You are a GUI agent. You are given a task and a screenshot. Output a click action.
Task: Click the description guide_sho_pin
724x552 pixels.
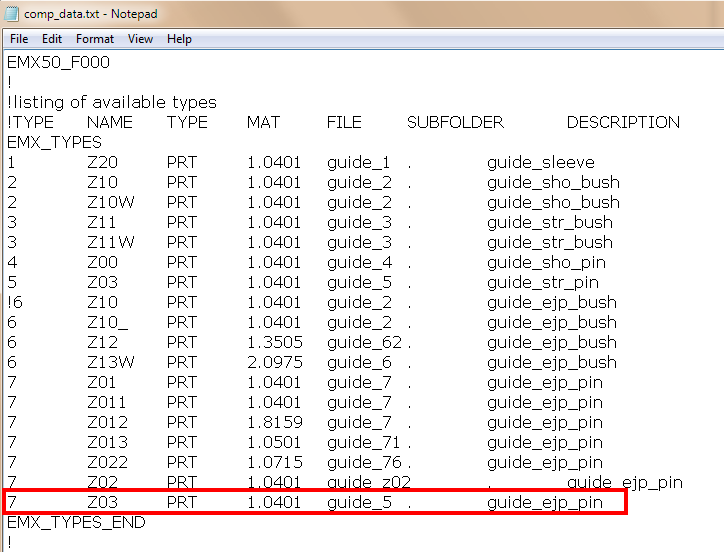[546, 262]
